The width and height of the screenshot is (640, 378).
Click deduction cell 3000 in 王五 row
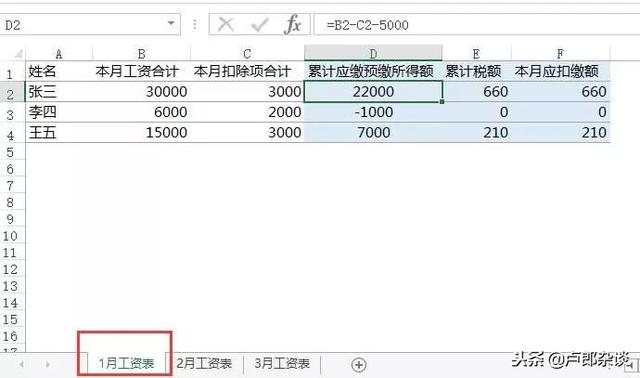(x=247, y=133)
